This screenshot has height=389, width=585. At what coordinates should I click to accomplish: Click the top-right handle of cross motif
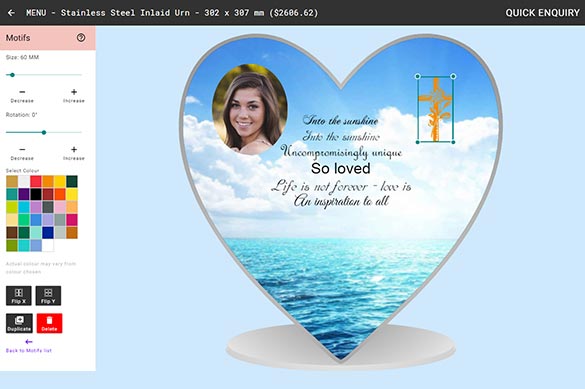coord(453,76)
